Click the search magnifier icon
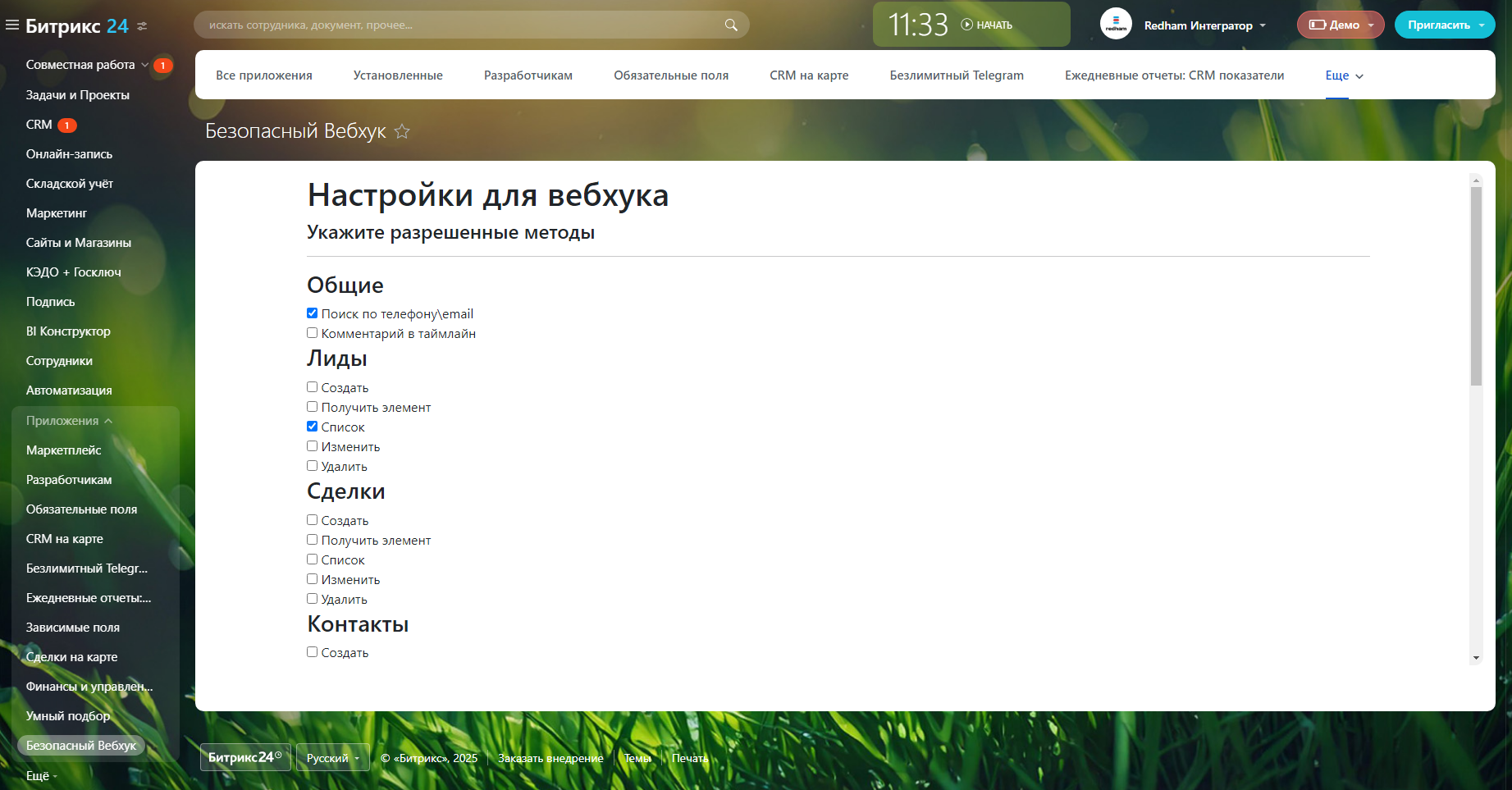1512x790 pixels. pos(731,25)
